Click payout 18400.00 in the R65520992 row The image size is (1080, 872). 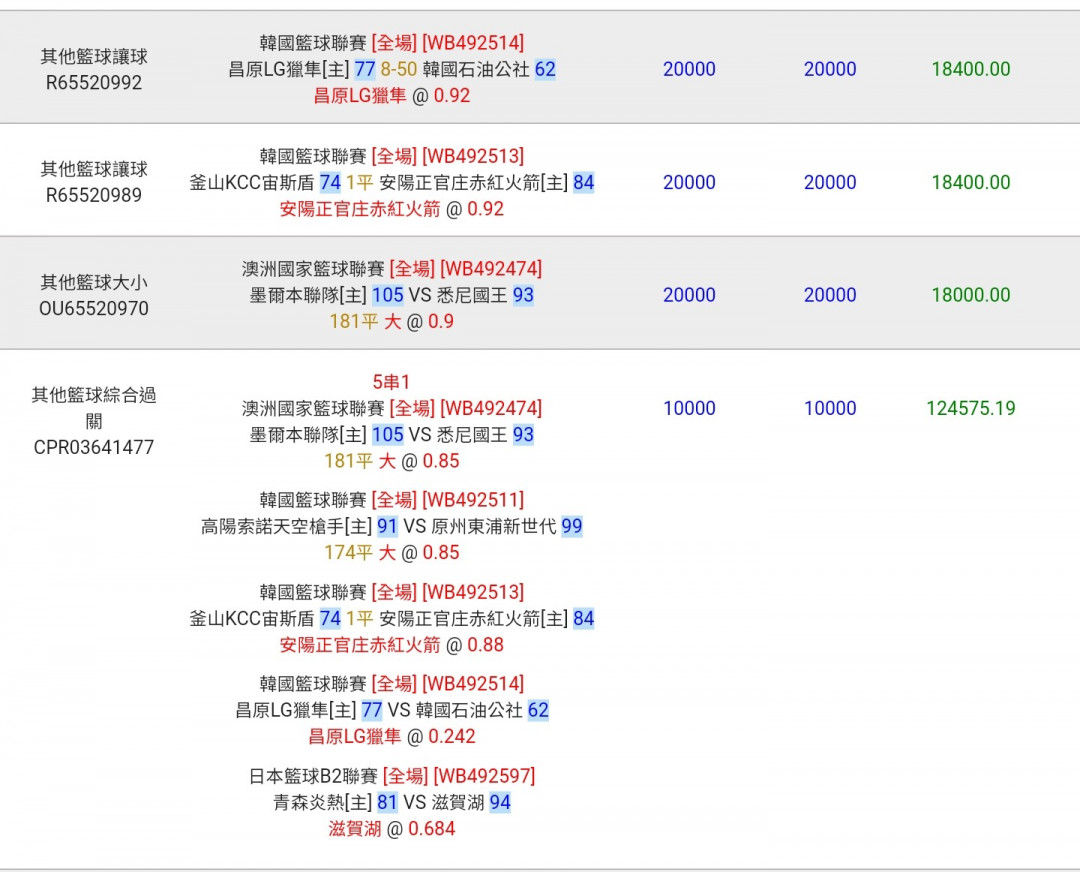[x=970, y=70]
